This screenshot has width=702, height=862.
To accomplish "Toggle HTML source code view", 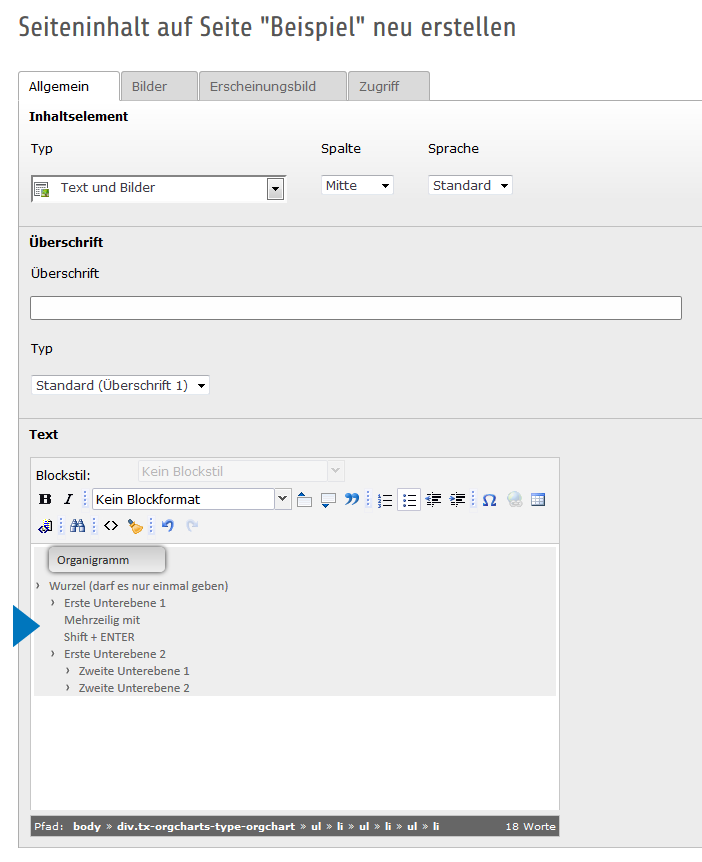I will pos(111,525).
